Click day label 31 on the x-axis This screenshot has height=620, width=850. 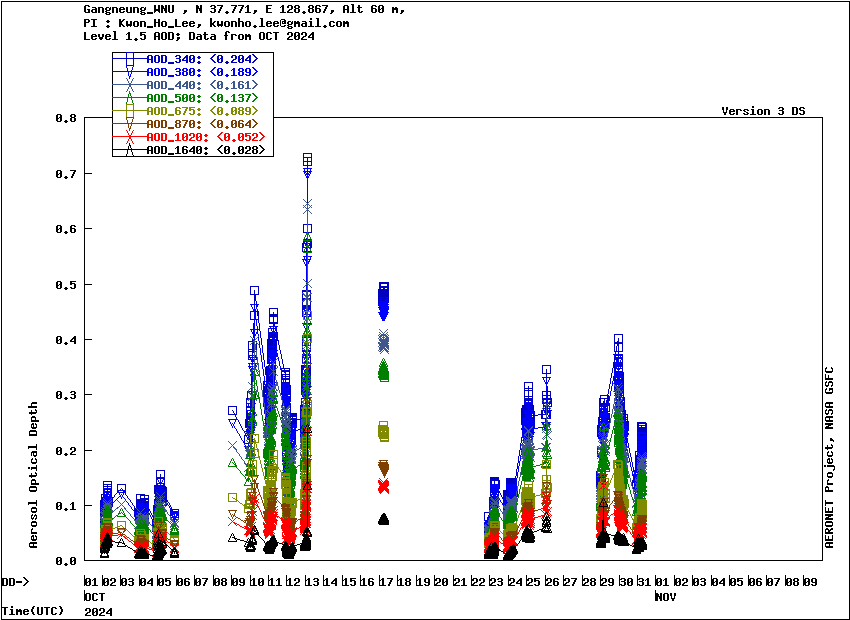pos(644,582)
